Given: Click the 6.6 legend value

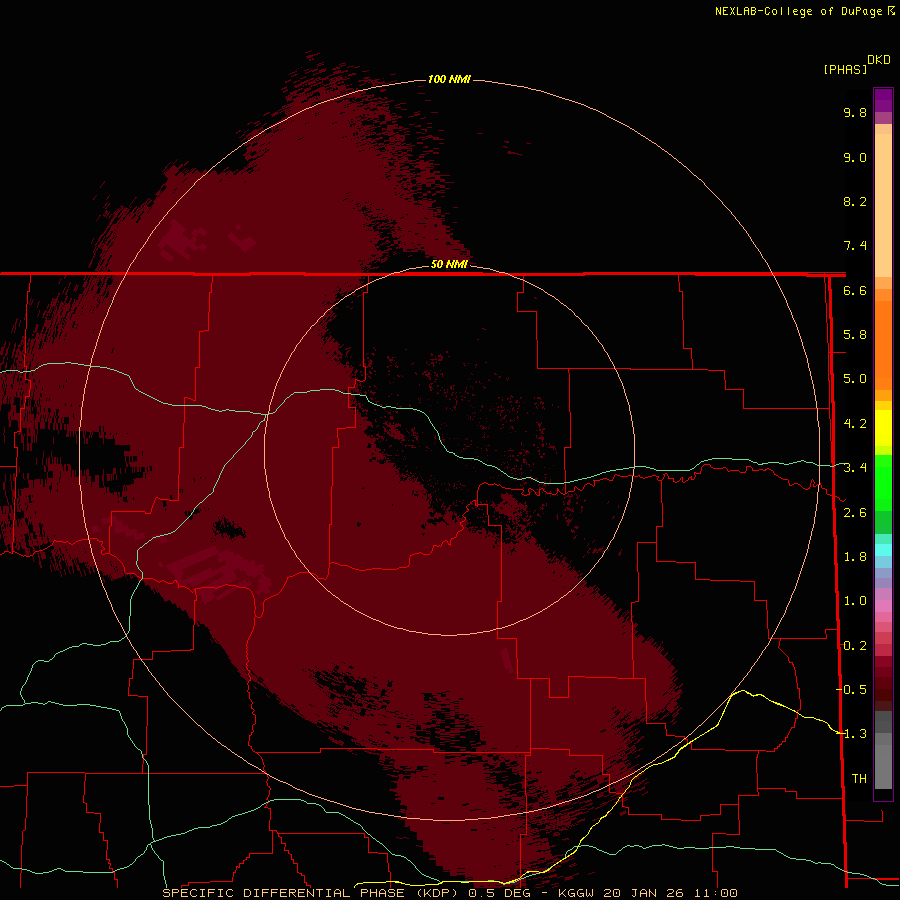Looking at the screenshot, I should click(x=855, y=290).
